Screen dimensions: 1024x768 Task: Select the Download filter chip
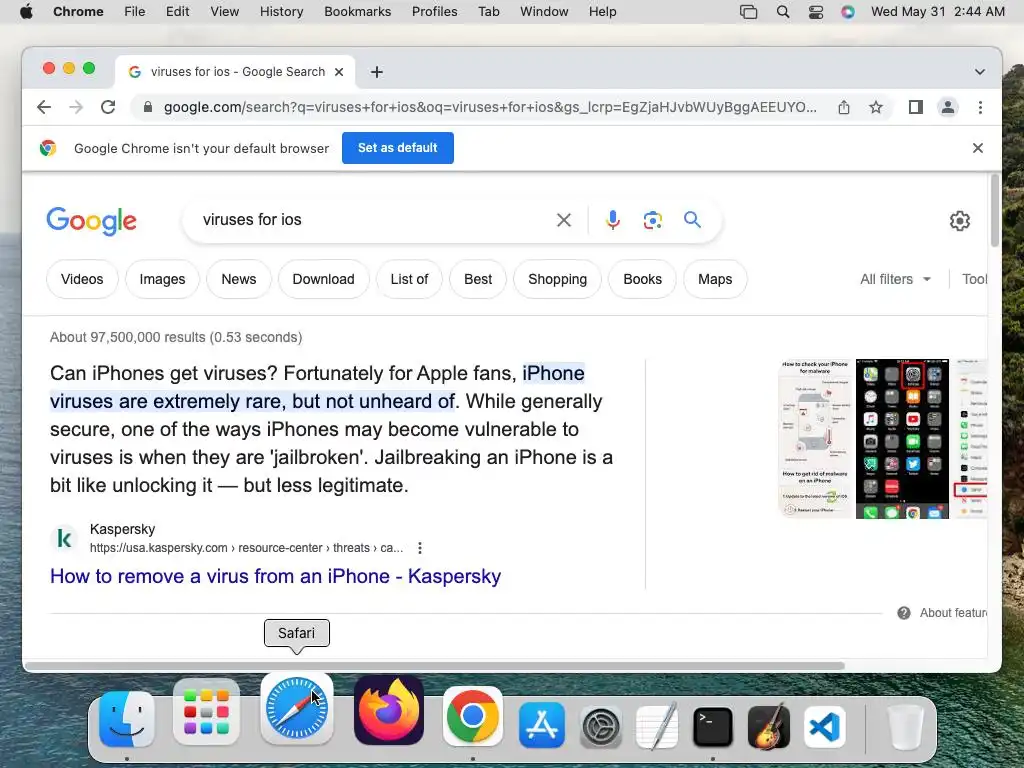click(x=323, y=279)
